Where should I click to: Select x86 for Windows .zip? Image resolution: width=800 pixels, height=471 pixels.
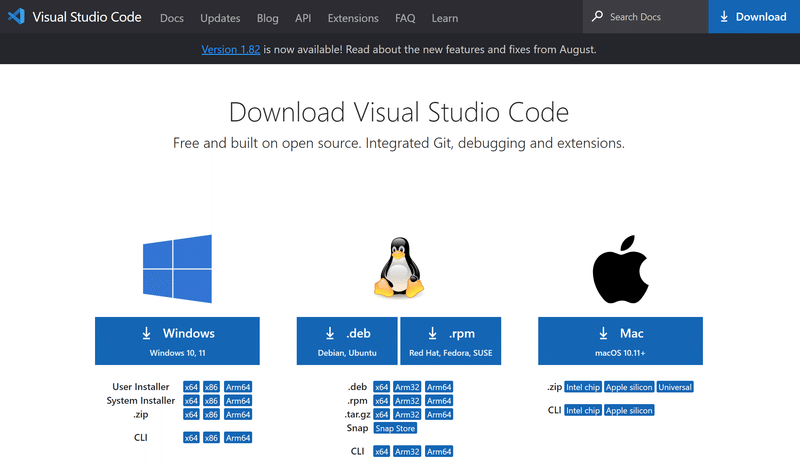[x=211, y=414]
